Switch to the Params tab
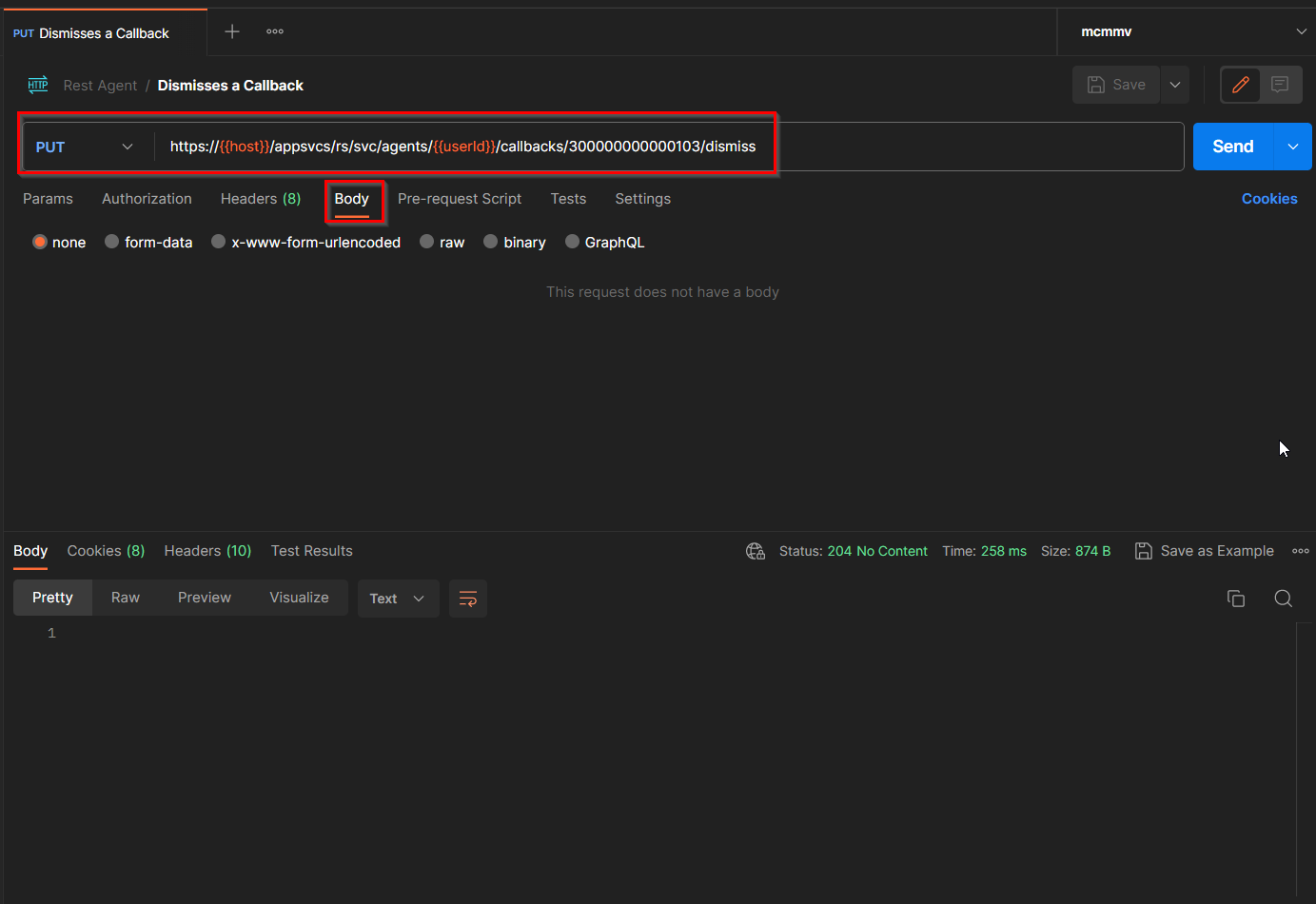Viewport: 1316px width, 904px height. 48,199
